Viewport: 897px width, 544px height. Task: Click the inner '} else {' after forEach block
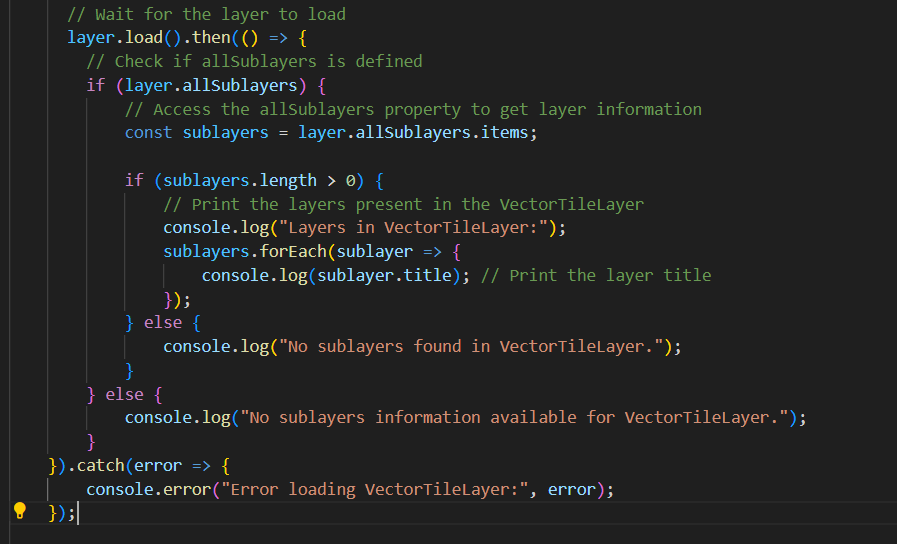point(163,323)
